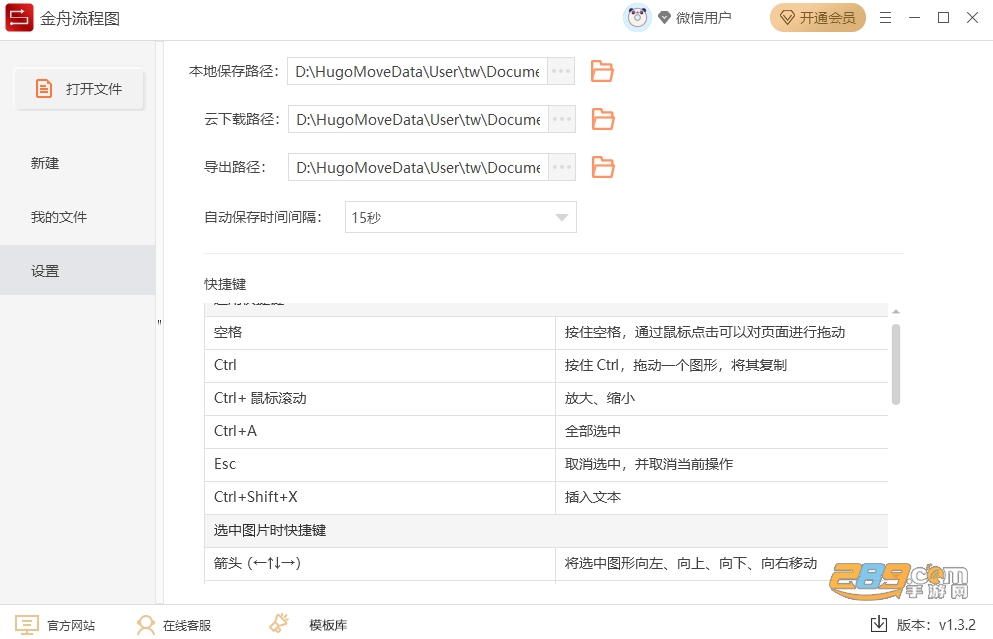
Task: Open folder for export path
Action: coord(602,167)
